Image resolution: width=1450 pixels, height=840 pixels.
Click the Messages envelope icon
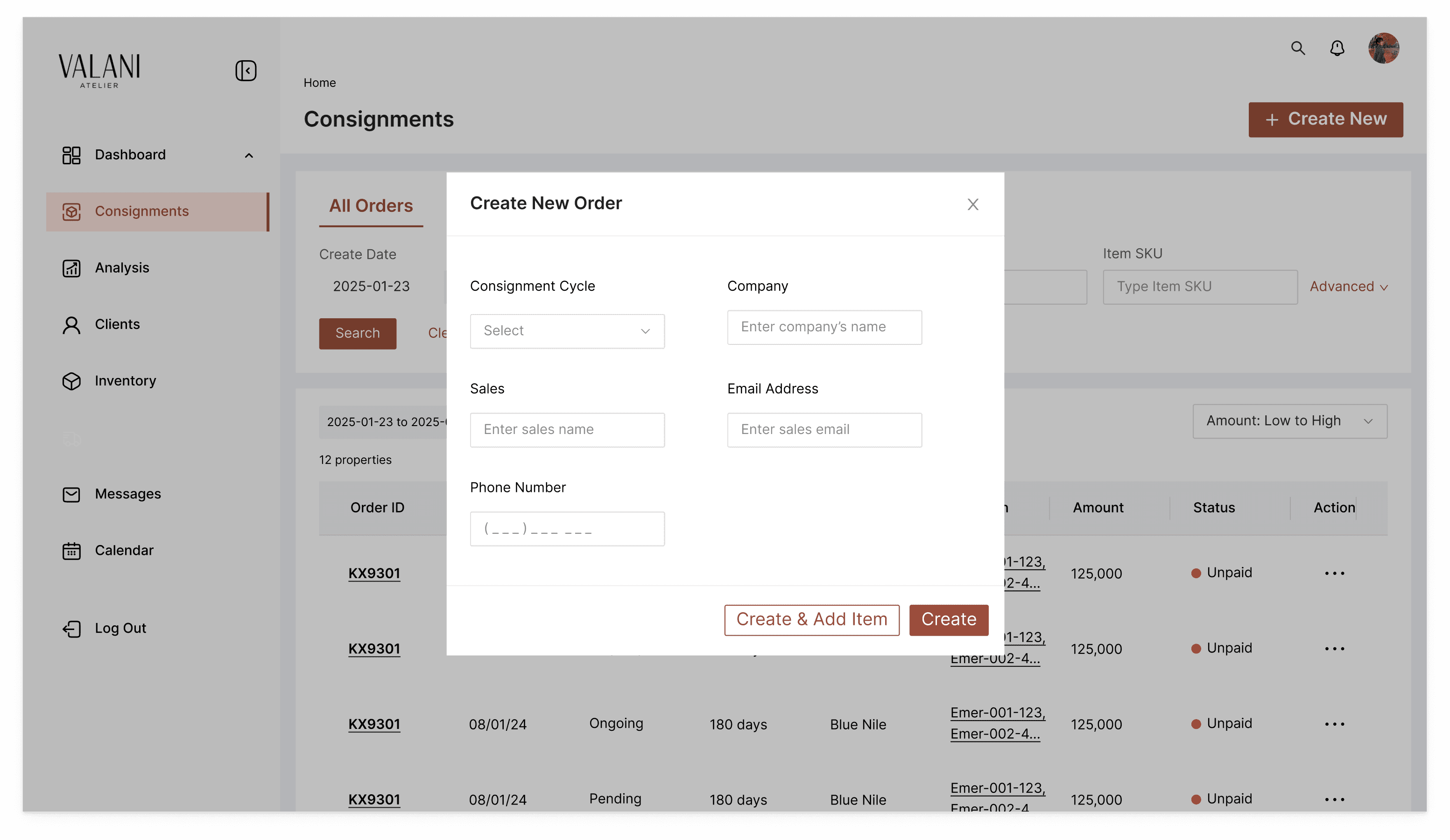(71, 494)
